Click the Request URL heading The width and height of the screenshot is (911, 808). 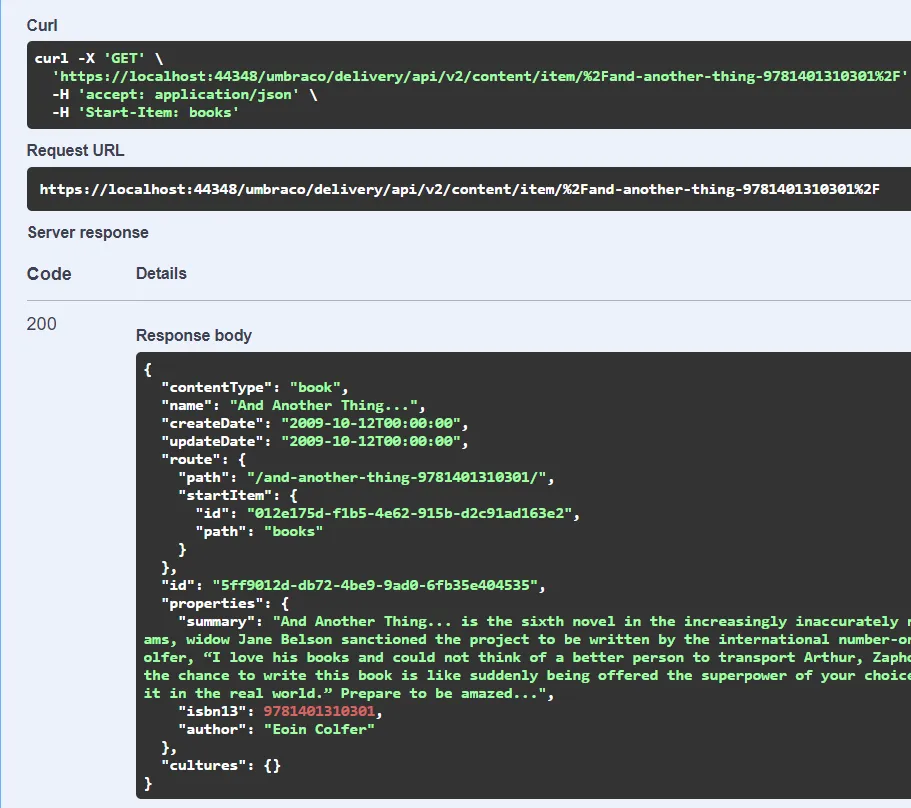pos(75,151)
